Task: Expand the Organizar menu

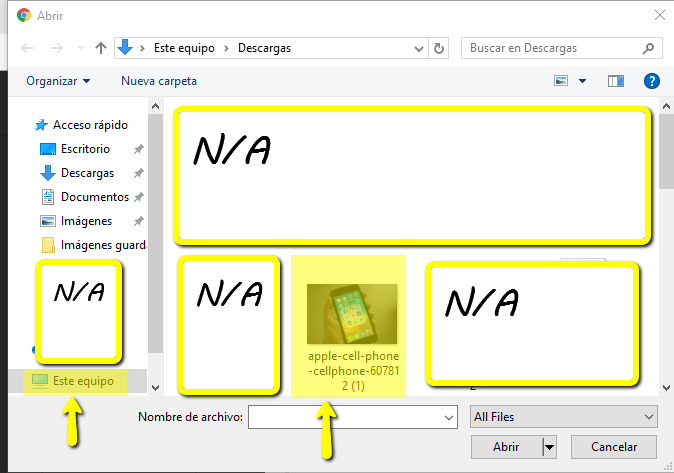Action: pos(58,81)
